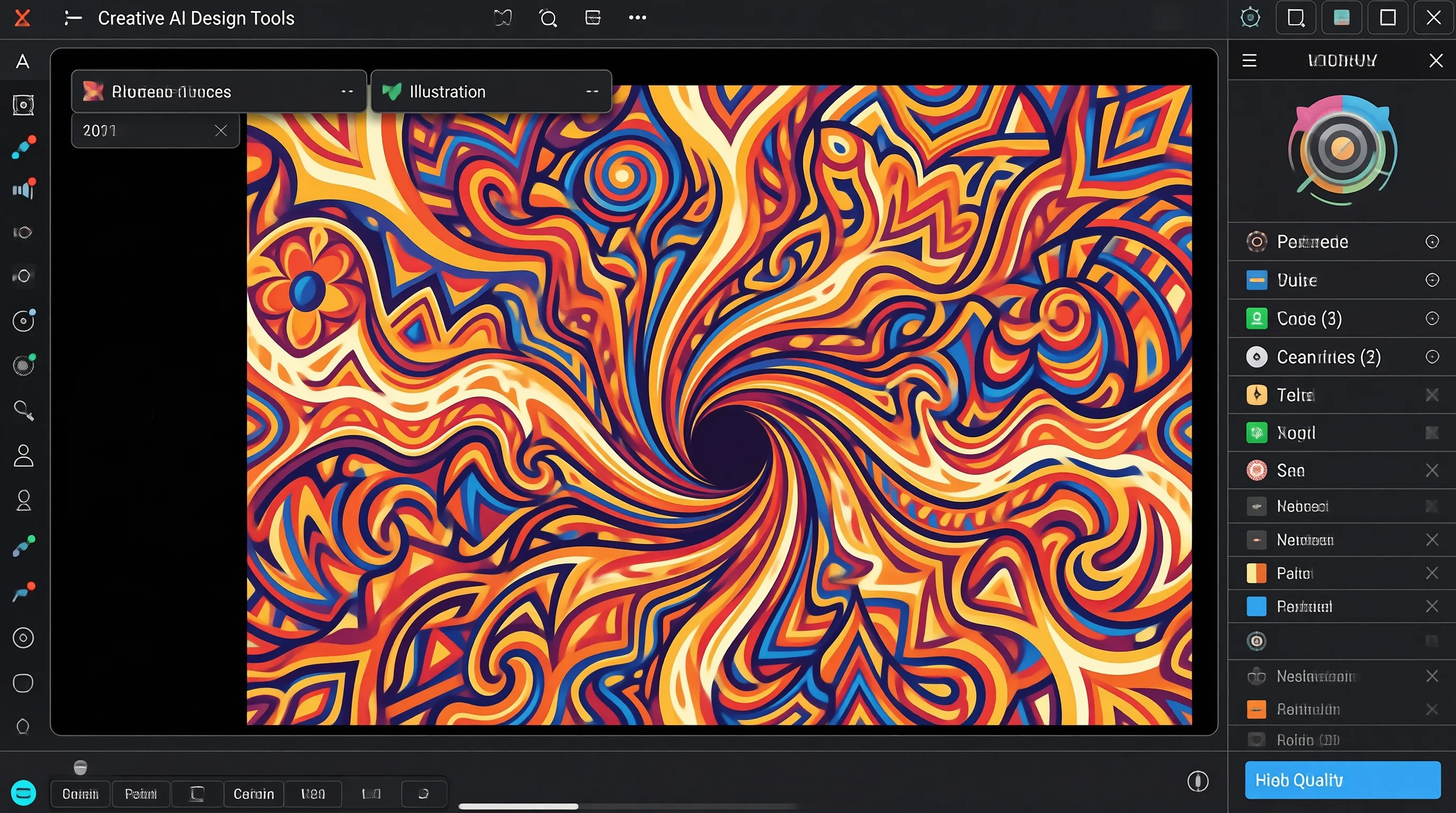This screenshot has width=1456, height=813.
Task: Click the magnifier zoom tool in left sidebar
Action: coord(24,410)
